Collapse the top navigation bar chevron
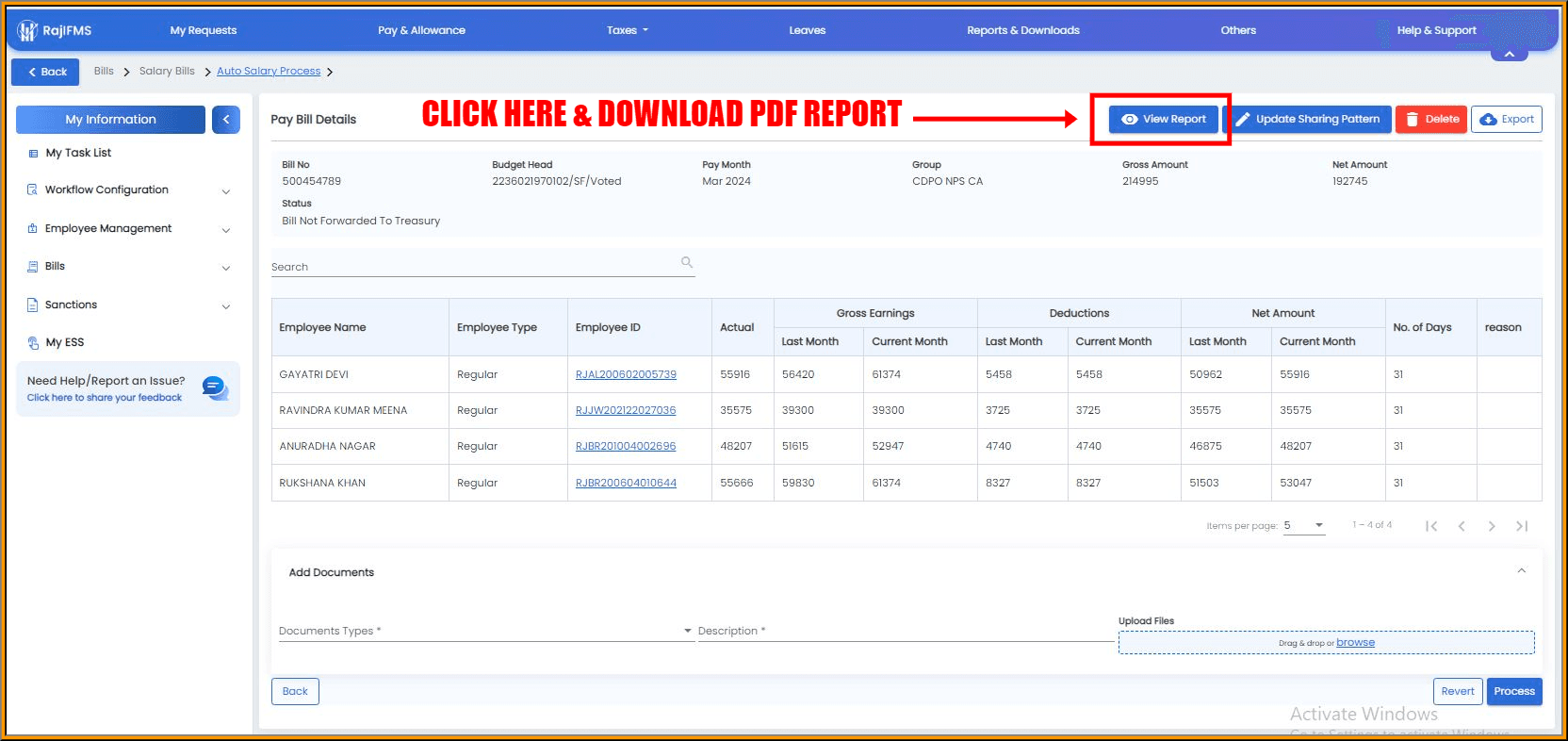Screen dimensions: 1568x741 (1510, 55)
